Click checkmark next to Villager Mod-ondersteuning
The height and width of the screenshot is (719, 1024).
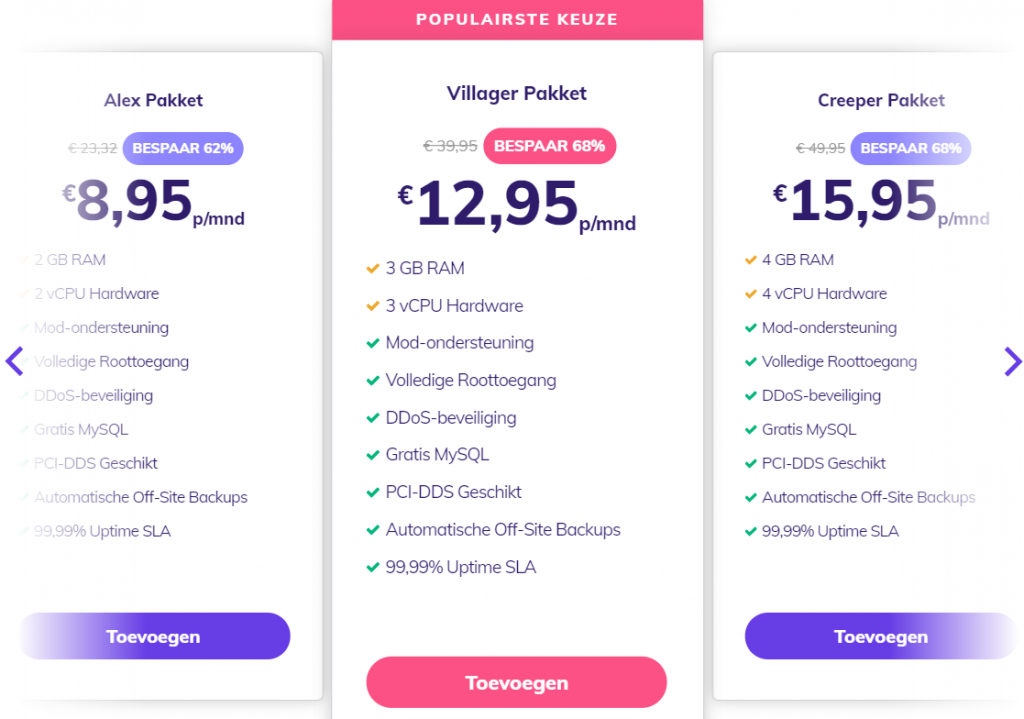(373, 343)
